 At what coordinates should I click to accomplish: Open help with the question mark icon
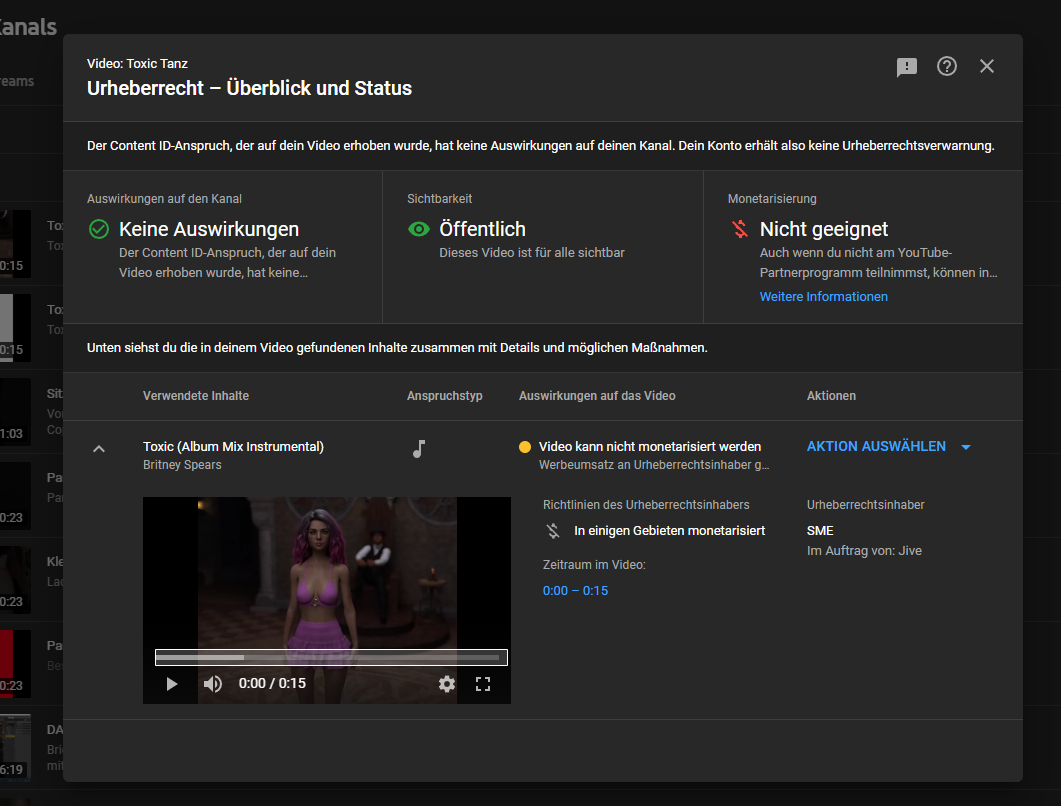point(947,66)
